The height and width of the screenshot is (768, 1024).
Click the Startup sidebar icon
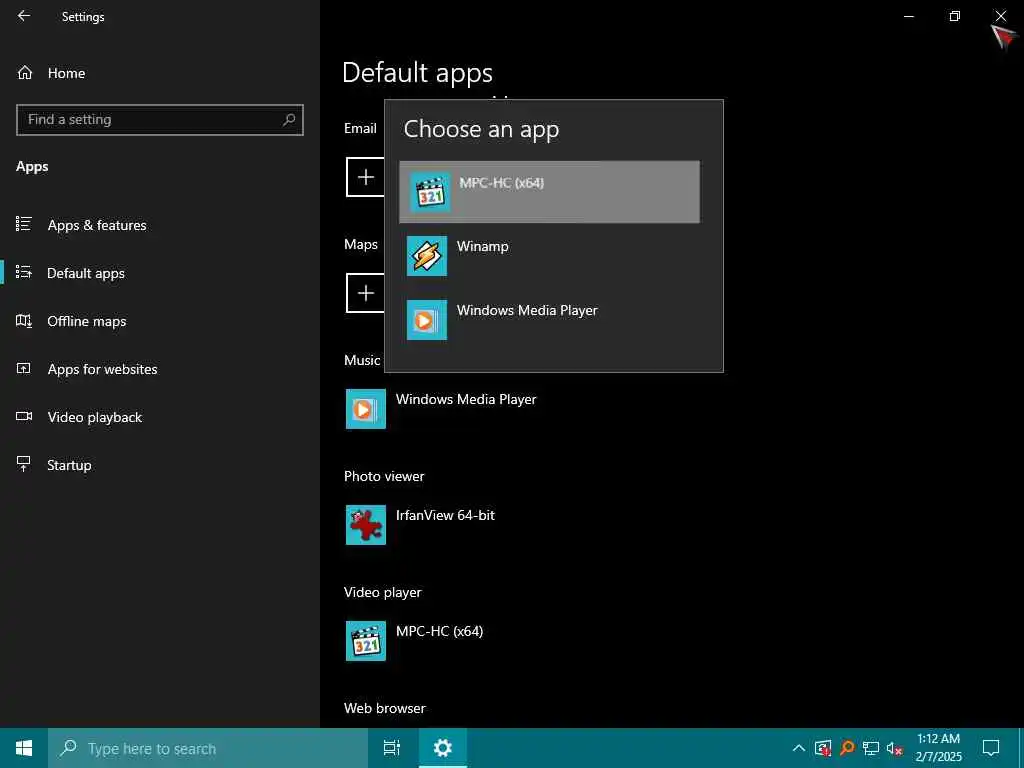24,464
